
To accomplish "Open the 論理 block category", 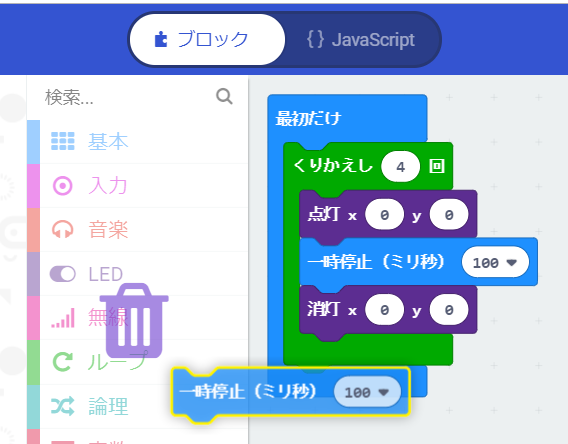I will coord(138,406).
